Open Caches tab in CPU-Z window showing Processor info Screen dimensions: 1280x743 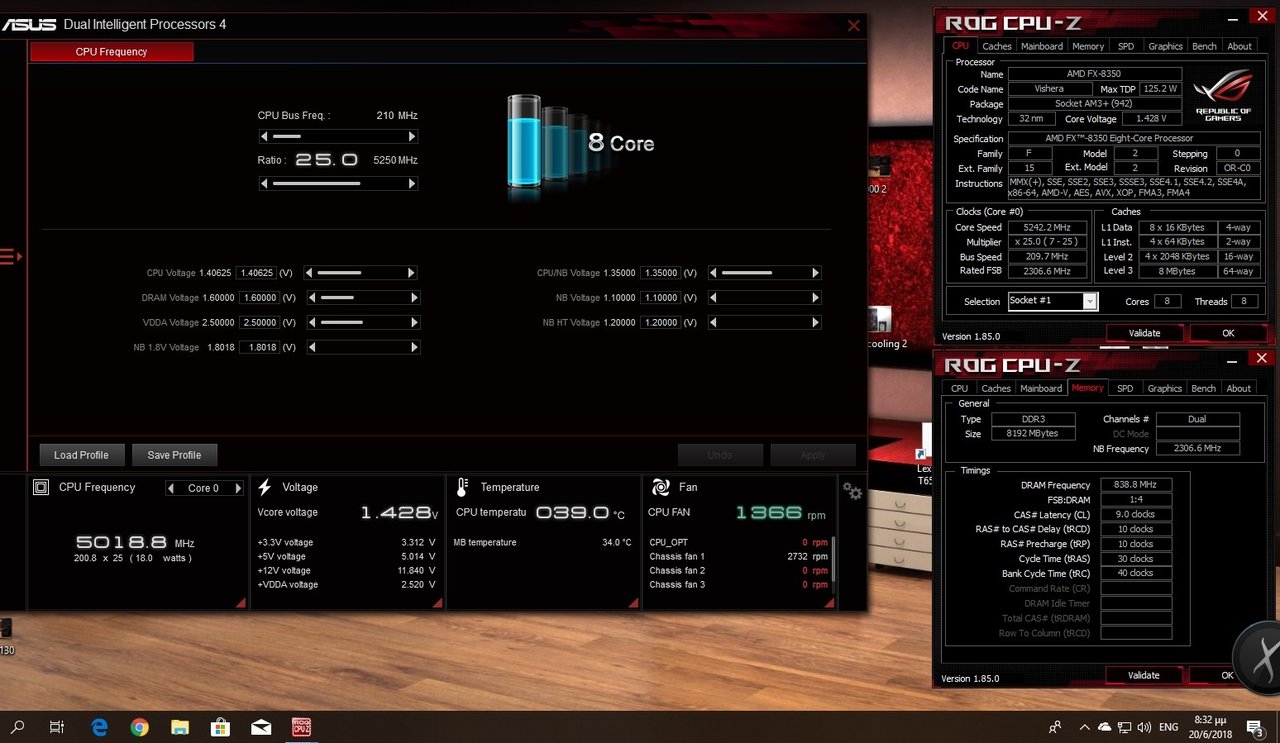996,46
